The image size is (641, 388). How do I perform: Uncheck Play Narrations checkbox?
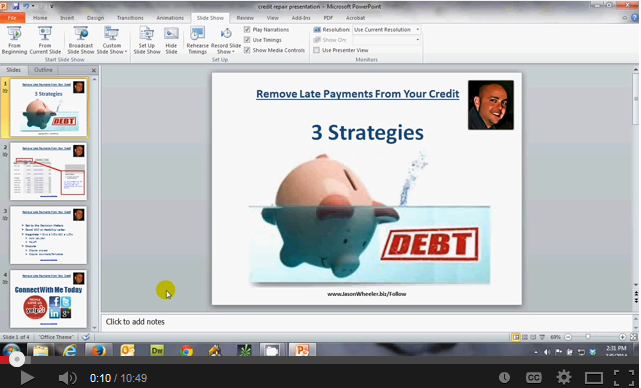247,29
